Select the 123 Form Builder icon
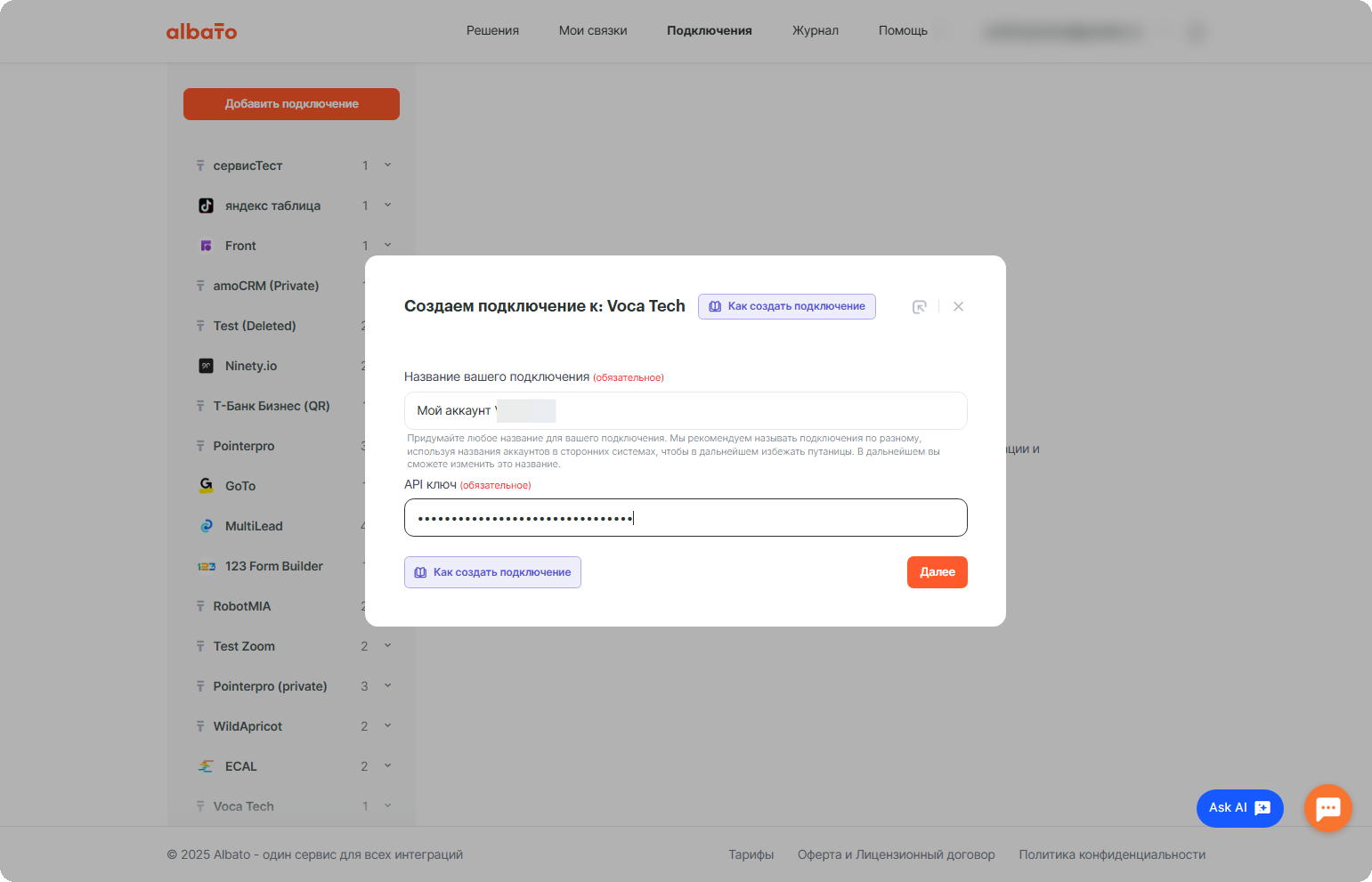Screen dimensions: 1372x882 205,565
